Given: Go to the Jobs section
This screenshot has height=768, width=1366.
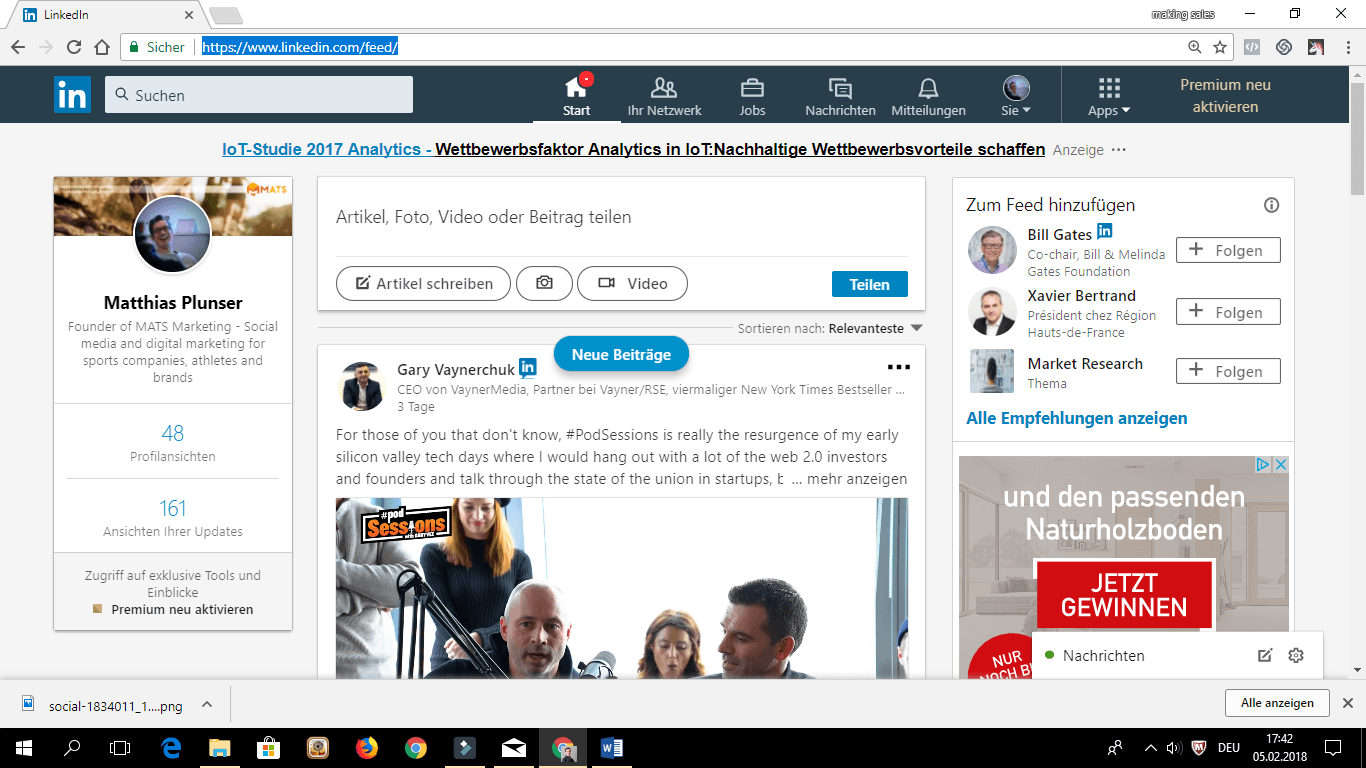Looking at the screenshot, I should pyautogui.click(x=752, y=96).
